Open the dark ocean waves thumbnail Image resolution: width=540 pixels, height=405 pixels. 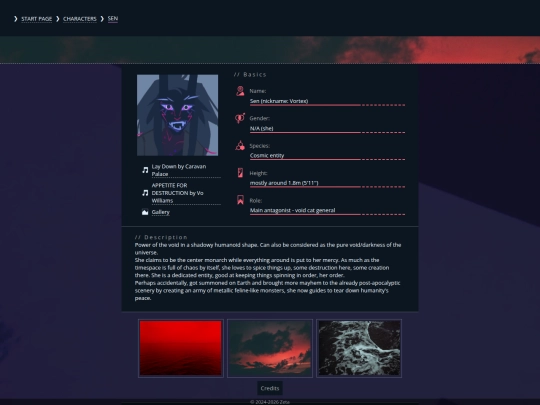359,348
